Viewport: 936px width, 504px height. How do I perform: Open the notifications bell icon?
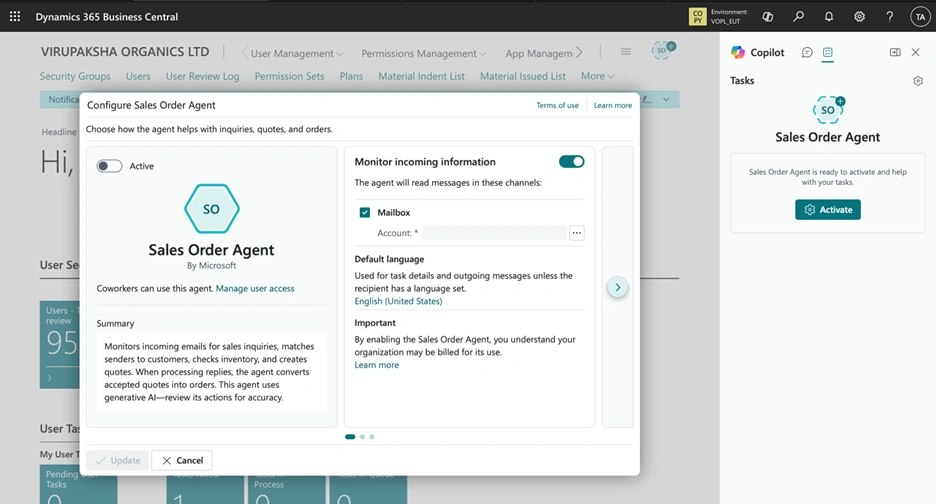pyautogui.click(x=829, y=17)
